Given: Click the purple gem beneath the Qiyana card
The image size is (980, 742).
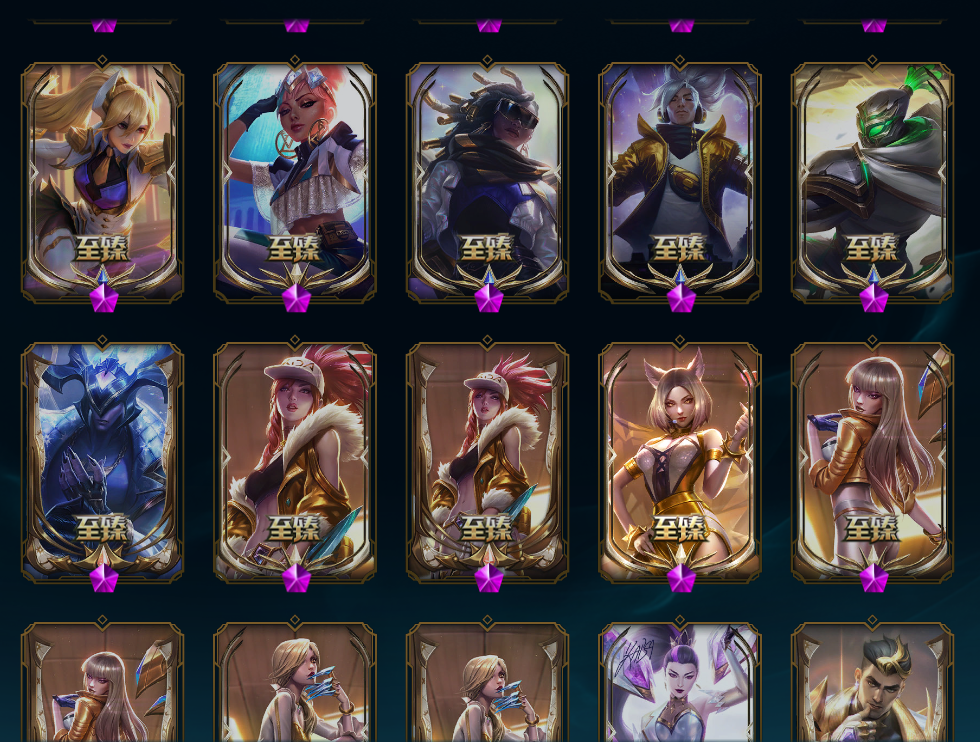Looking at the screenshot, I should click(x=296, y=298).
